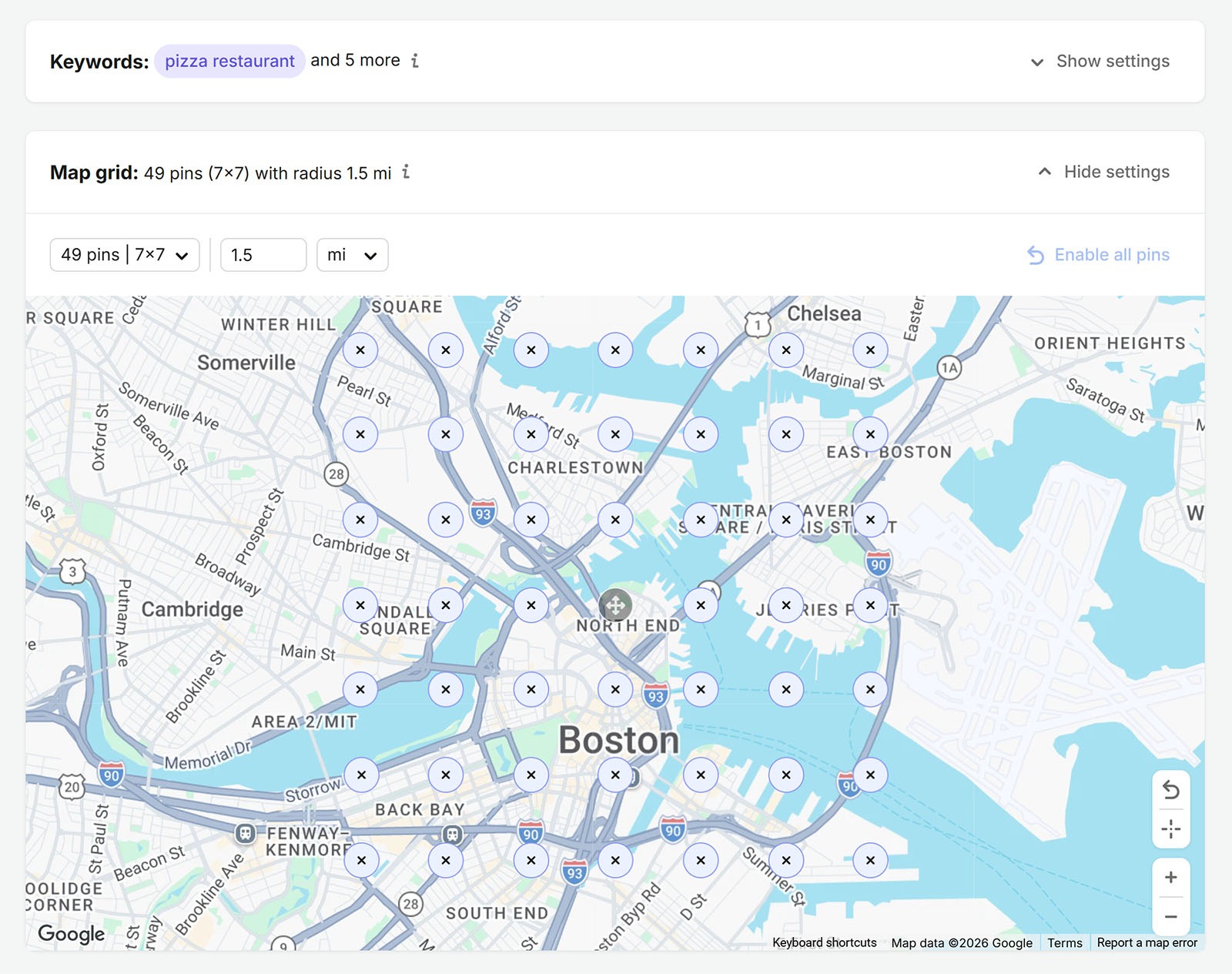Click the info icon beside Map grid
The height and width of the screenshot is (974, 1232).
click(406, 172)
